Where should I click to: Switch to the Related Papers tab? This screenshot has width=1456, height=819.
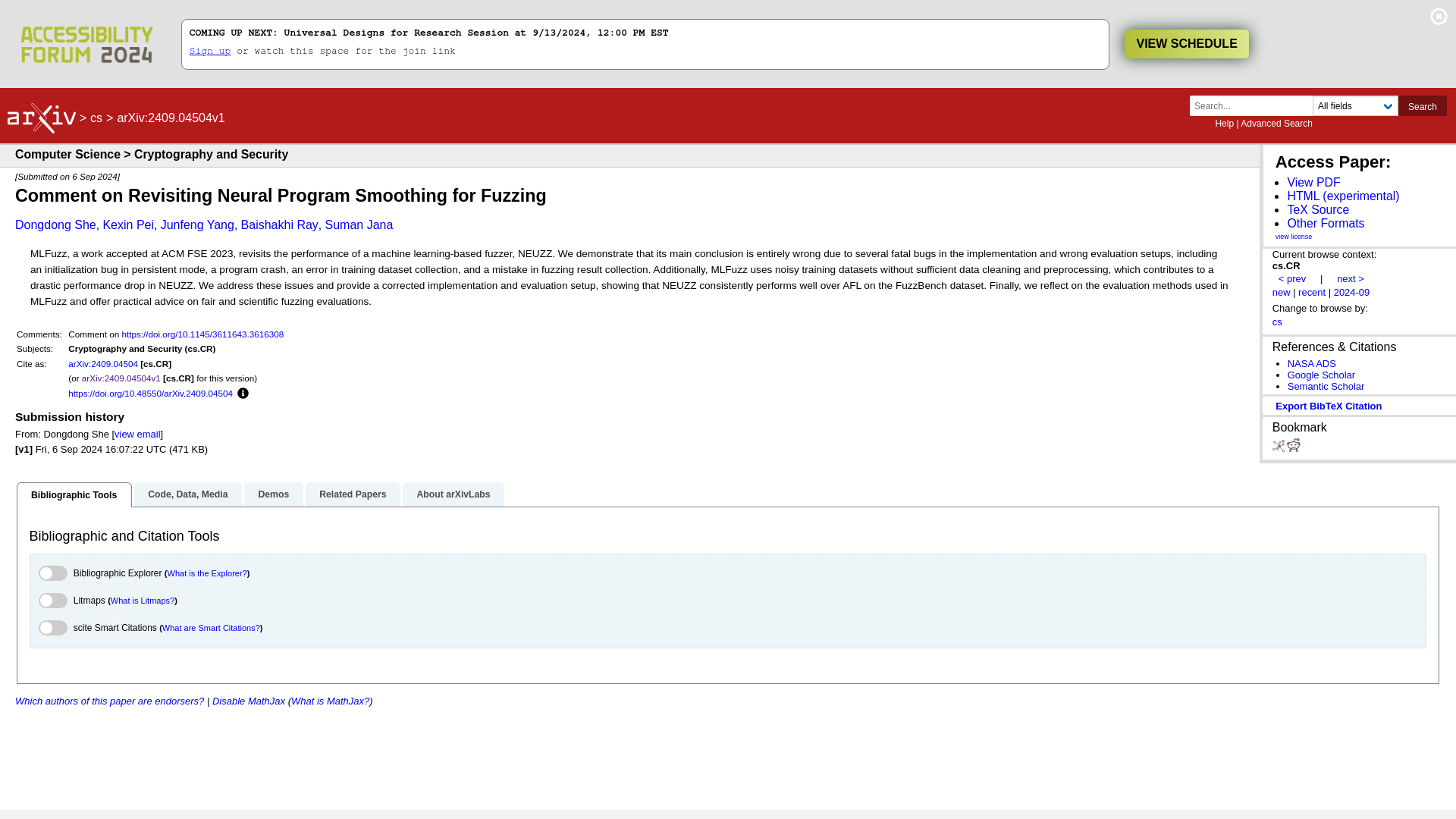click(x=352, y=494)
